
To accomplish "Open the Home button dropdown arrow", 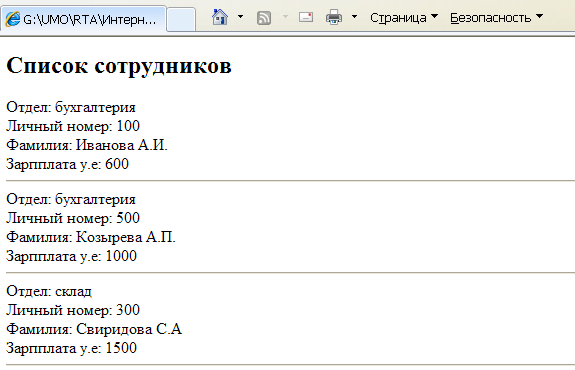I will [241, 17].
